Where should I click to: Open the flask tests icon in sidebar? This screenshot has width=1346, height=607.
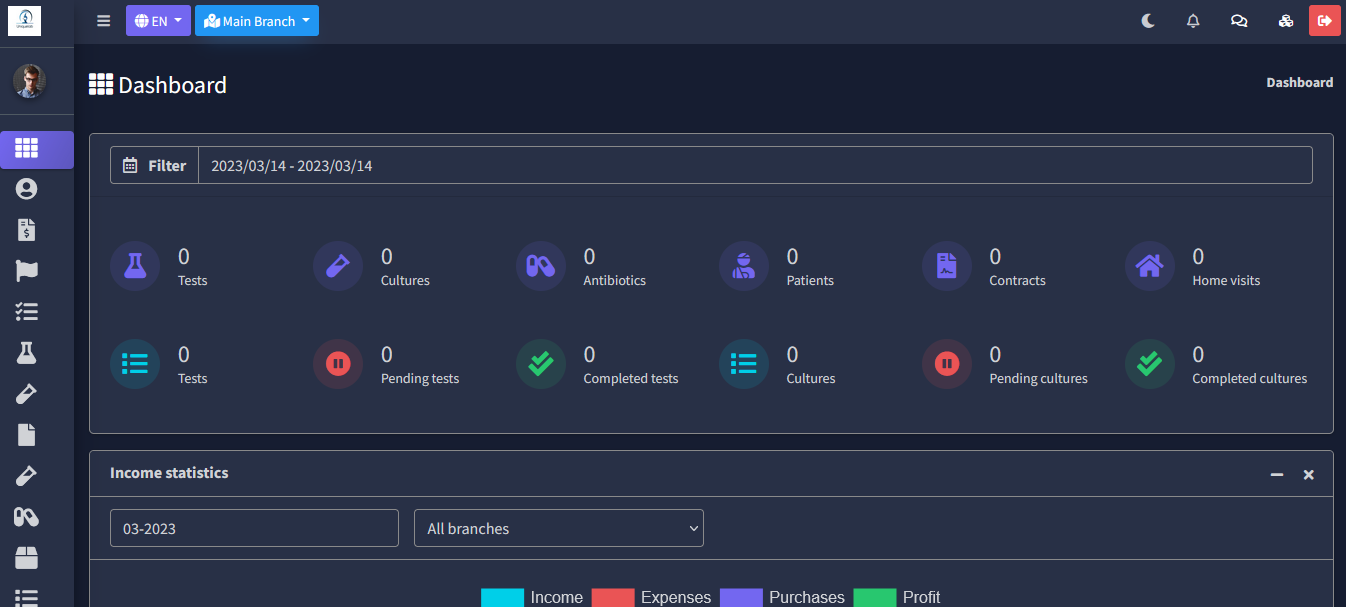click(x=26, y=353)
